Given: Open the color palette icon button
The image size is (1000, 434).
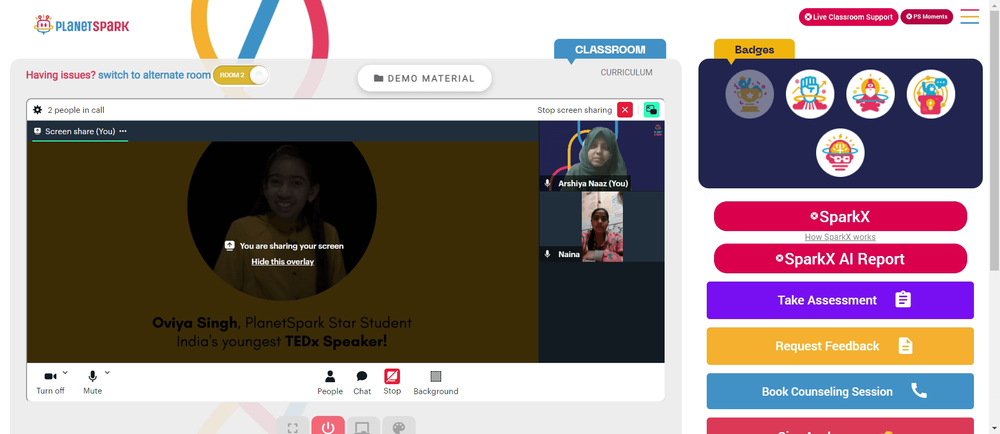Looking at the screenshot, I should click(x=399, y=427).
